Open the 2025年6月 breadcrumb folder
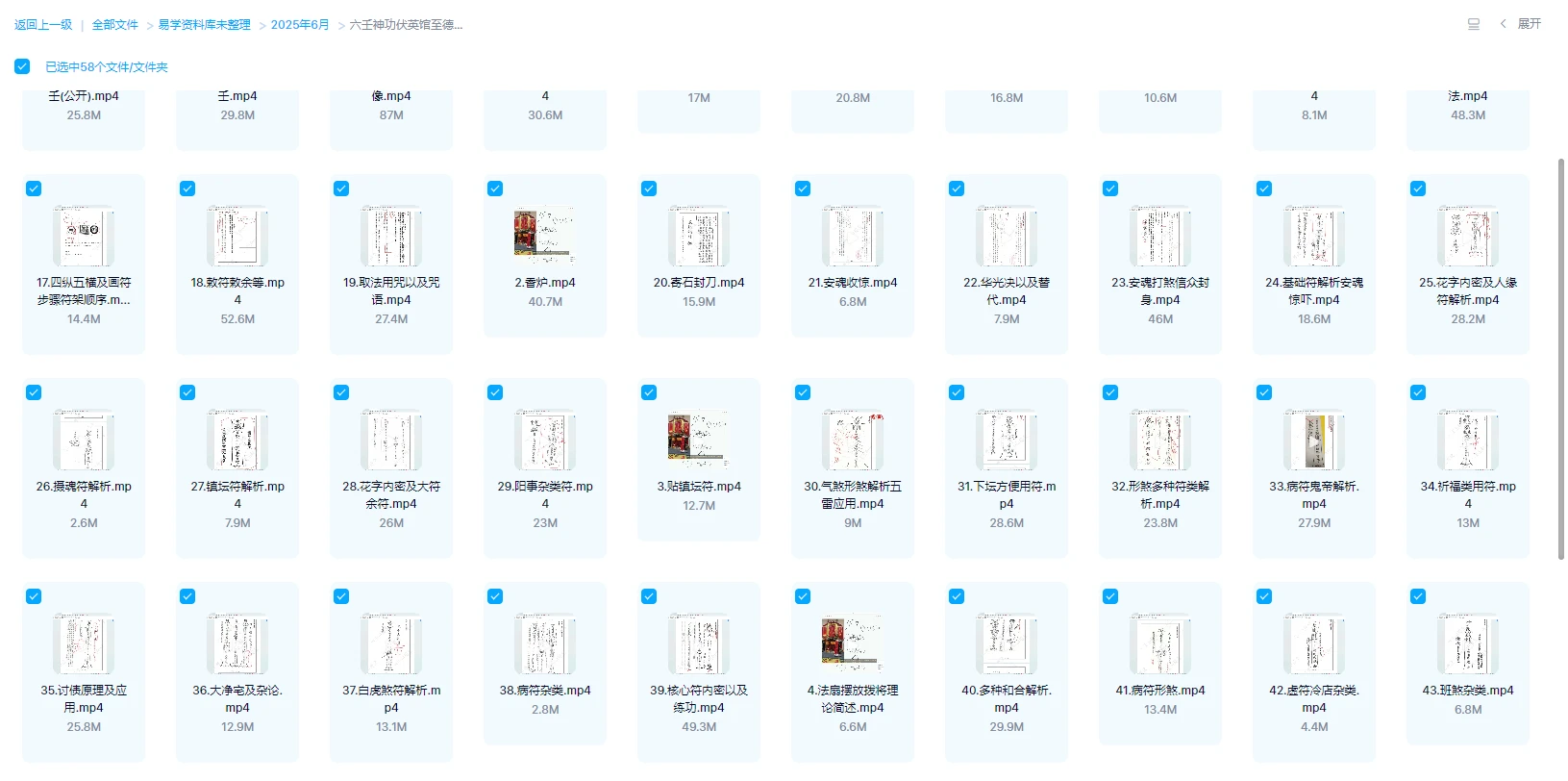The width and height of the screenshot is (1568, 781). pos(300,25)
